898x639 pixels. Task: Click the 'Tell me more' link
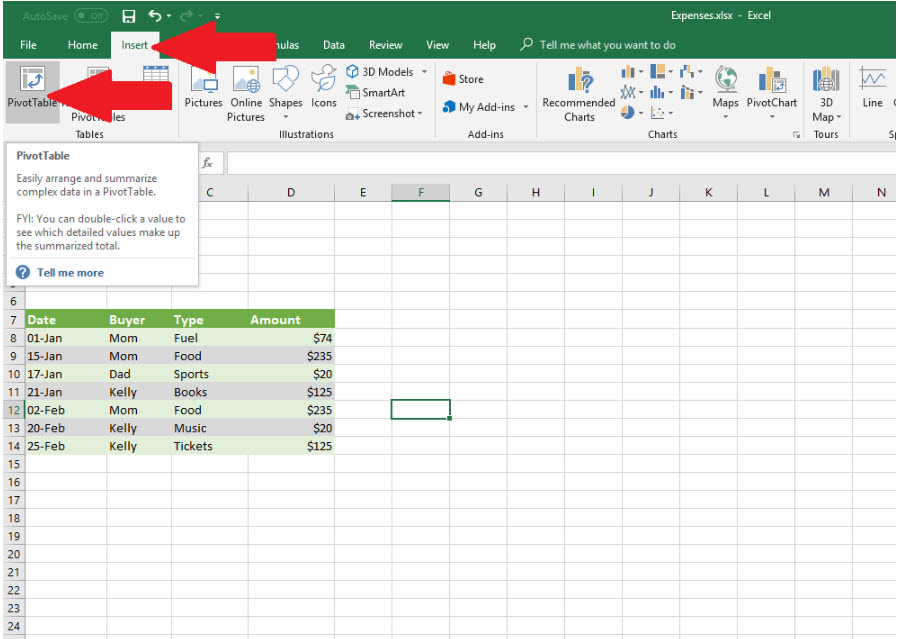pyautogui.click(x=70, y=272)
